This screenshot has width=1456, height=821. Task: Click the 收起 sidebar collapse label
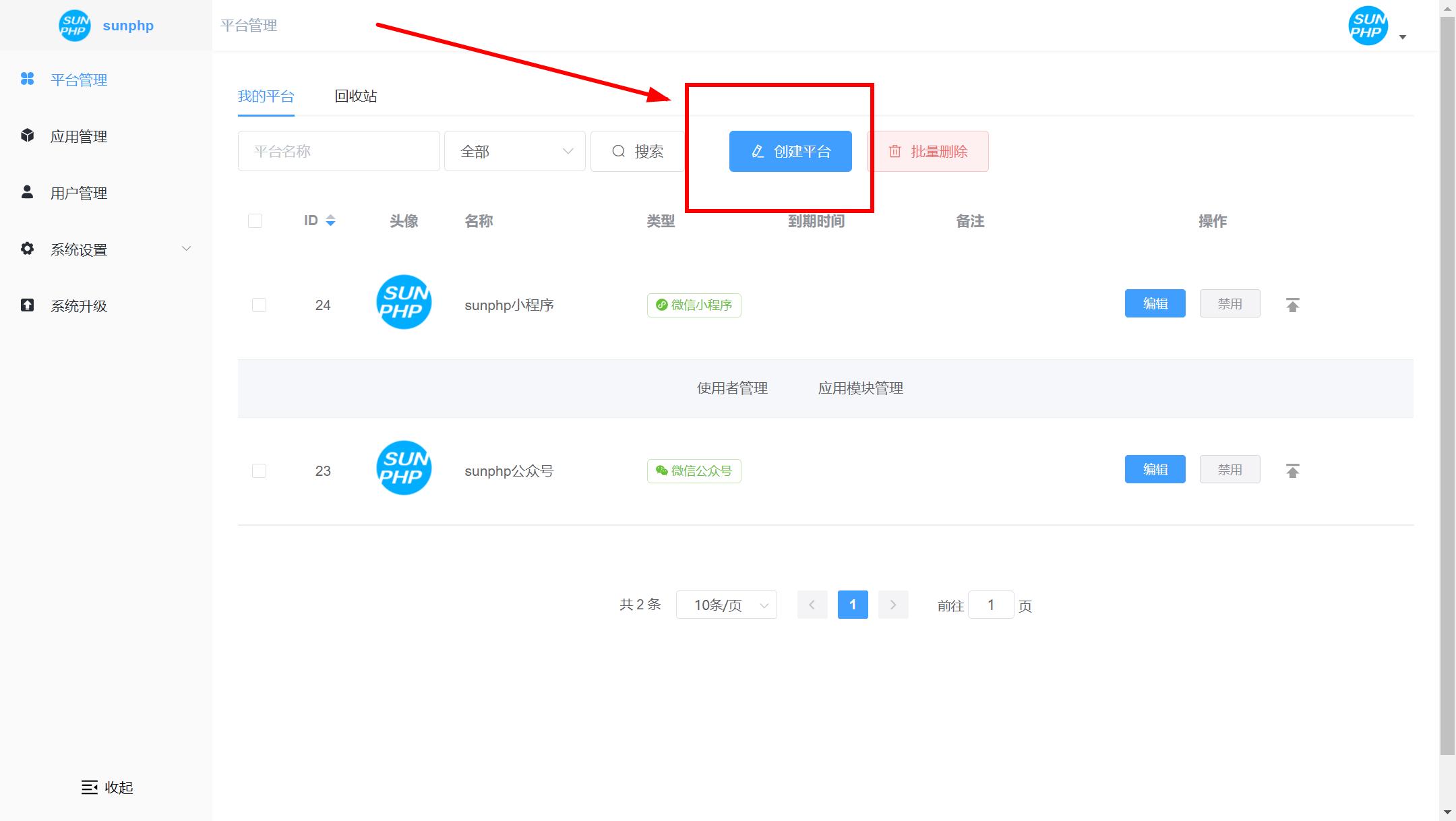coord(119,787)
